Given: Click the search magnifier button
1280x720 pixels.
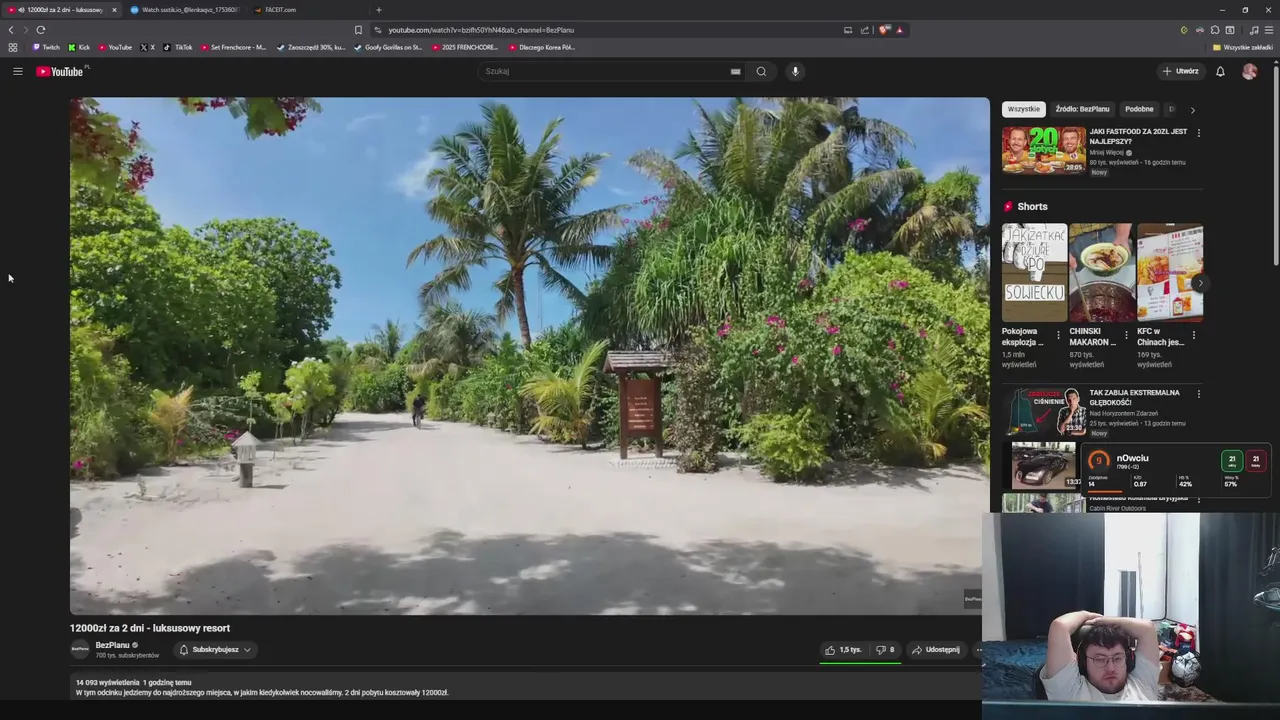Looking at the screenshot, I should [x=761, y=71].
